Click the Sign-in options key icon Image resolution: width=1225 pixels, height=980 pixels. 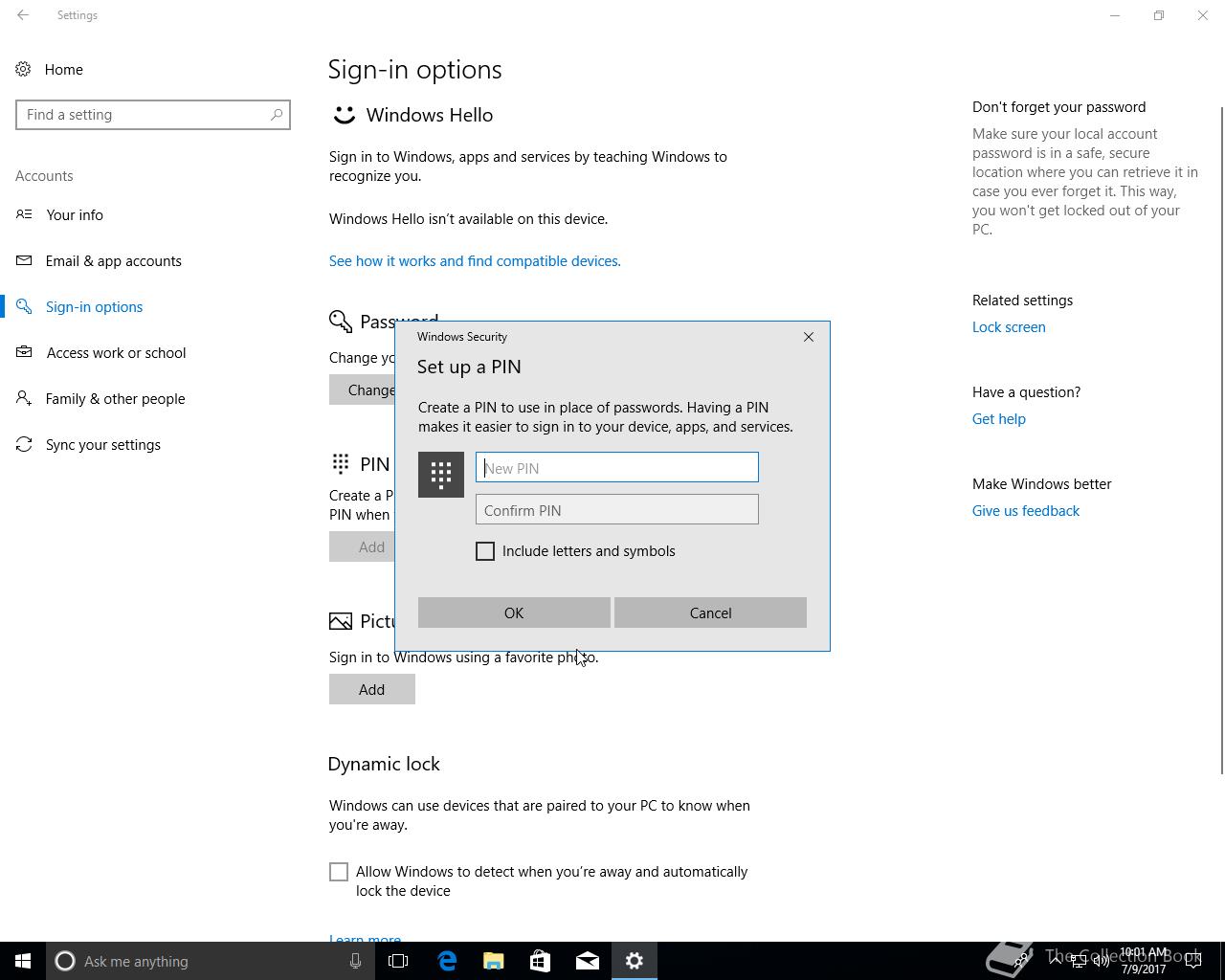(24, 306)
